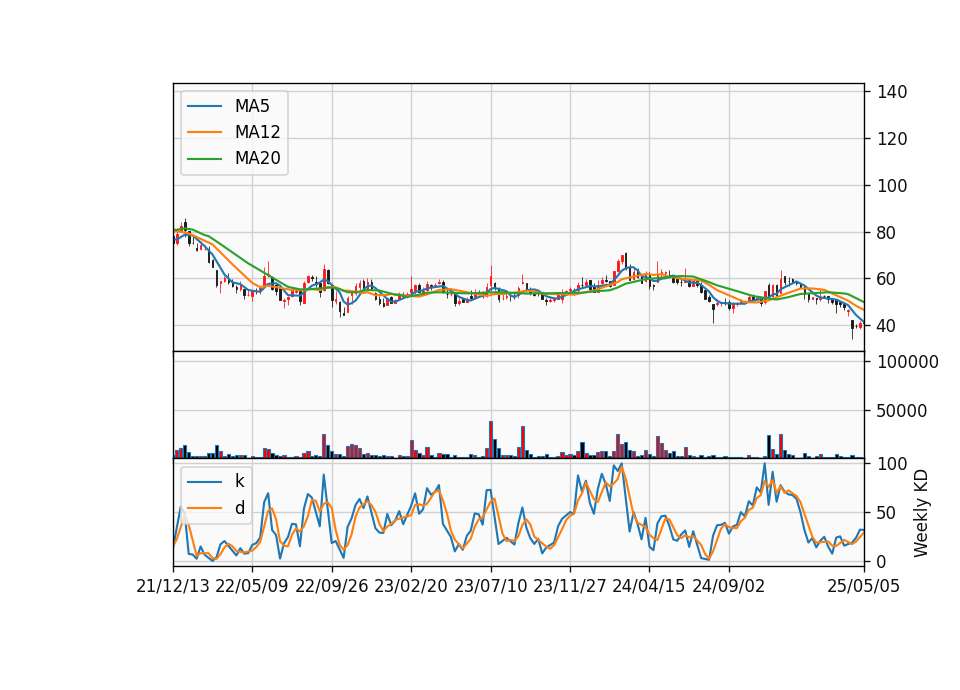
Task: Click the 24/04/15 date label
Action: tap(649, 586)
